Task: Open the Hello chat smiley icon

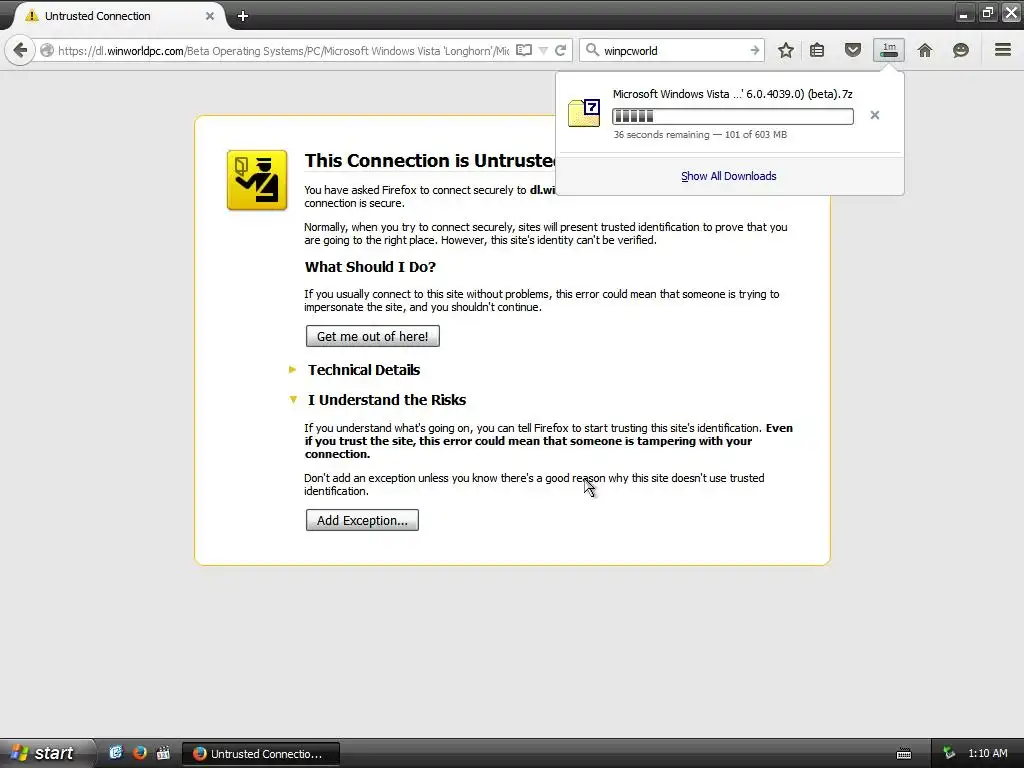Action: pos(960,50)
